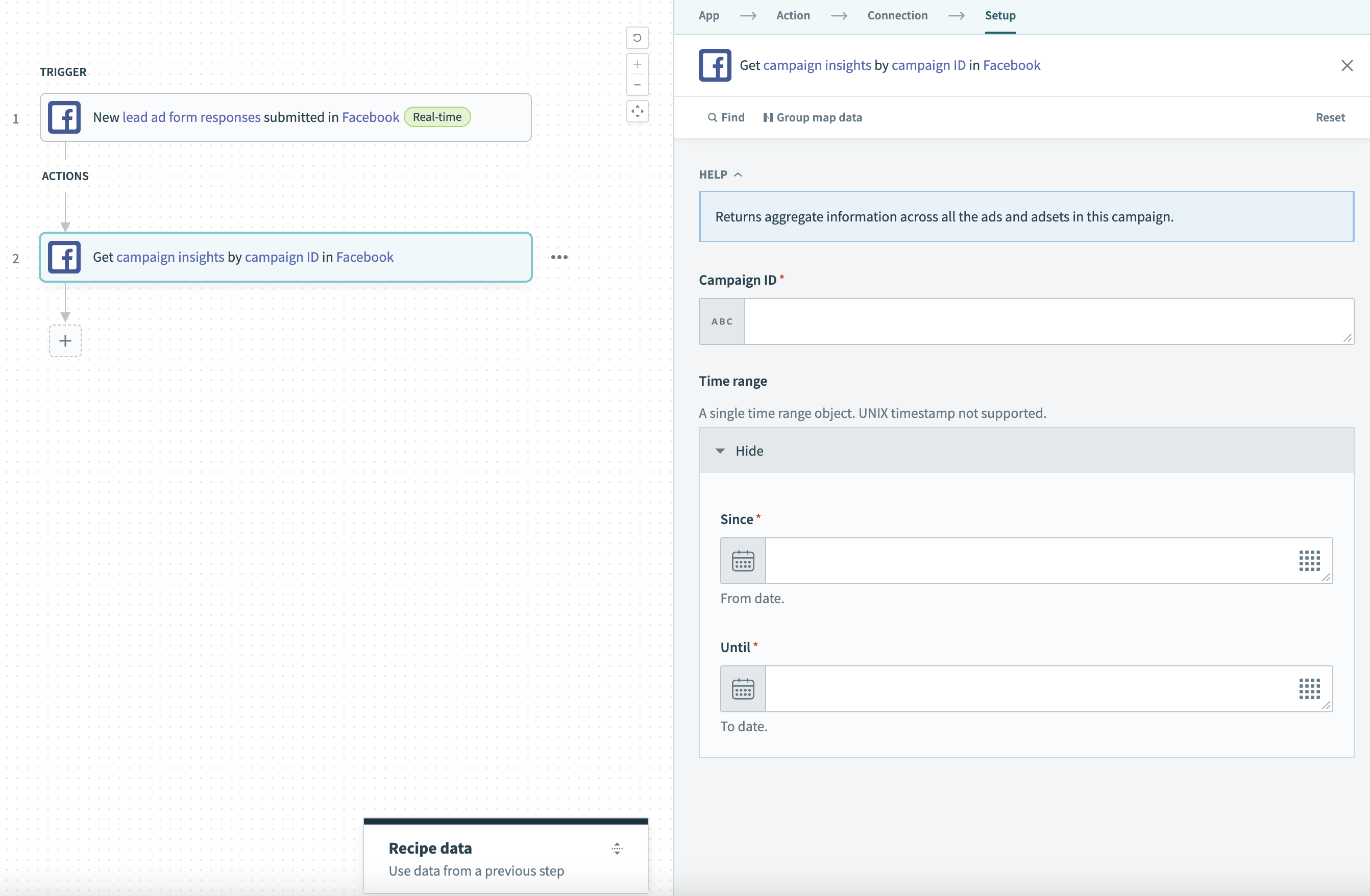Click the Facebook action step icon
This screenshot has height=896, width=1370.
[64, 257]
